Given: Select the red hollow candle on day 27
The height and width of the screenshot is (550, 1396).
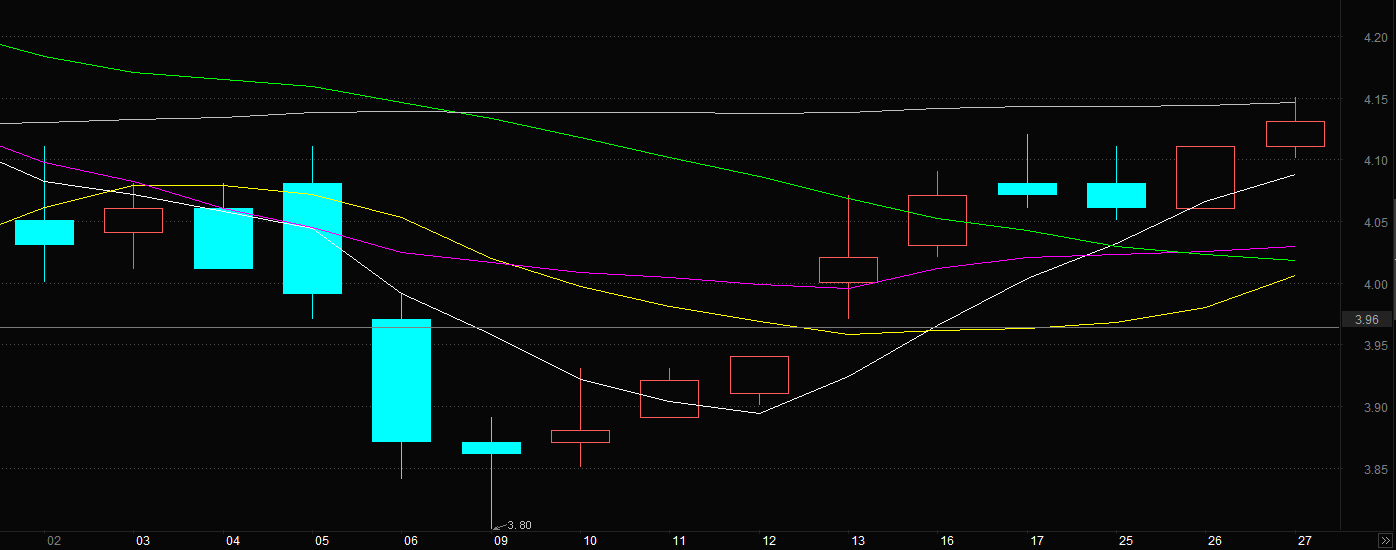Looking at the screenshot, I should point(1295,134).
